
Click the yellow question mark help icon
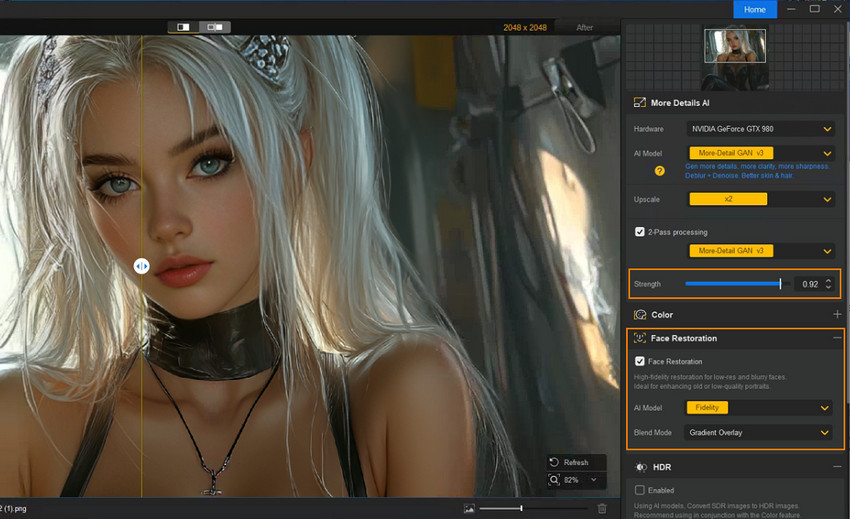[659, 171]
